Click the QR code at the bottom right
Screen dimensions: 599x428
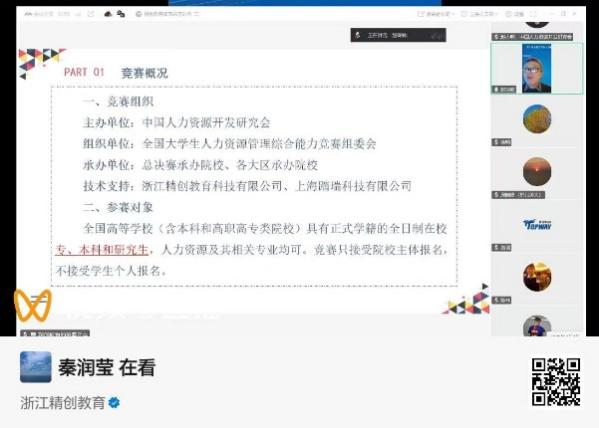click(x=556, y=382)
